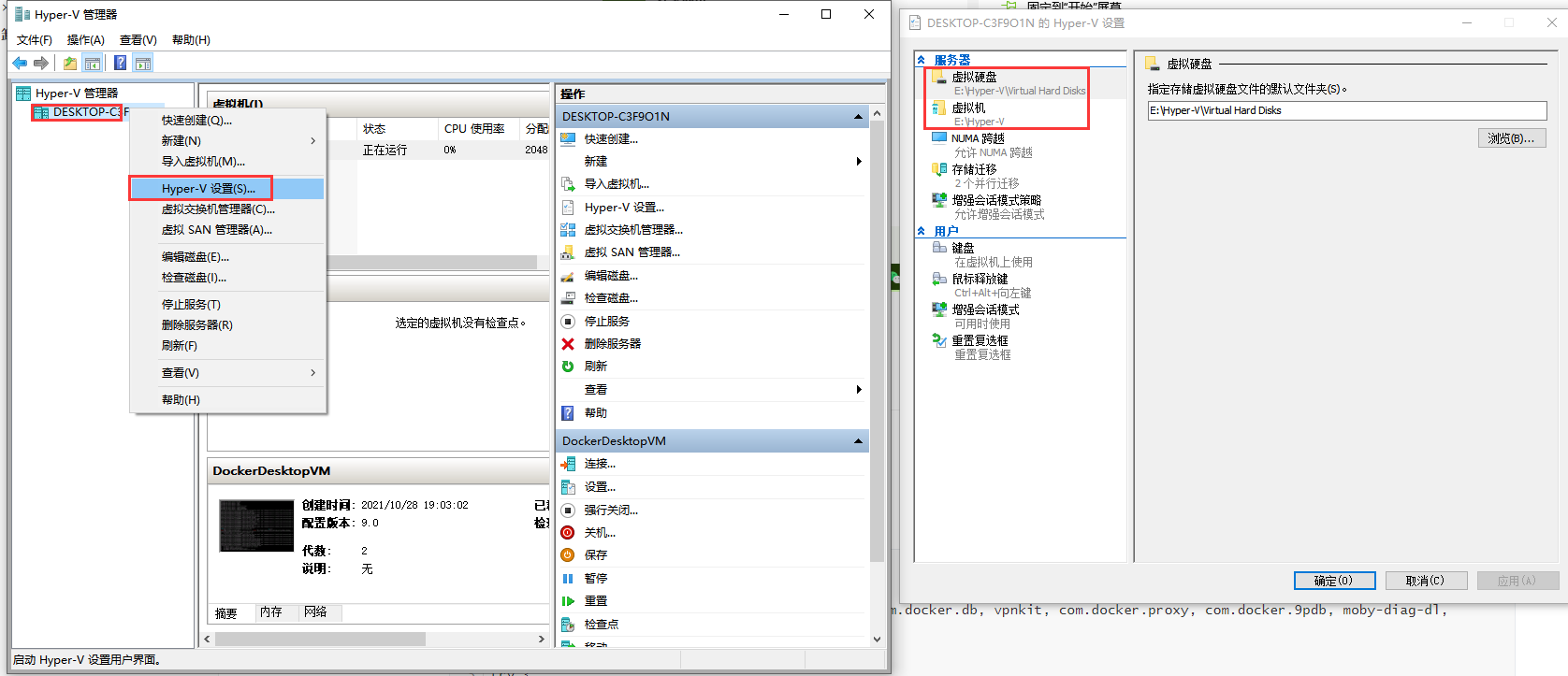Image resolution: width=1568 pixels, height=676 pixels.
Task: Pause (暂停) the DockerDesktopVM virtual machine
Action: 595,579
